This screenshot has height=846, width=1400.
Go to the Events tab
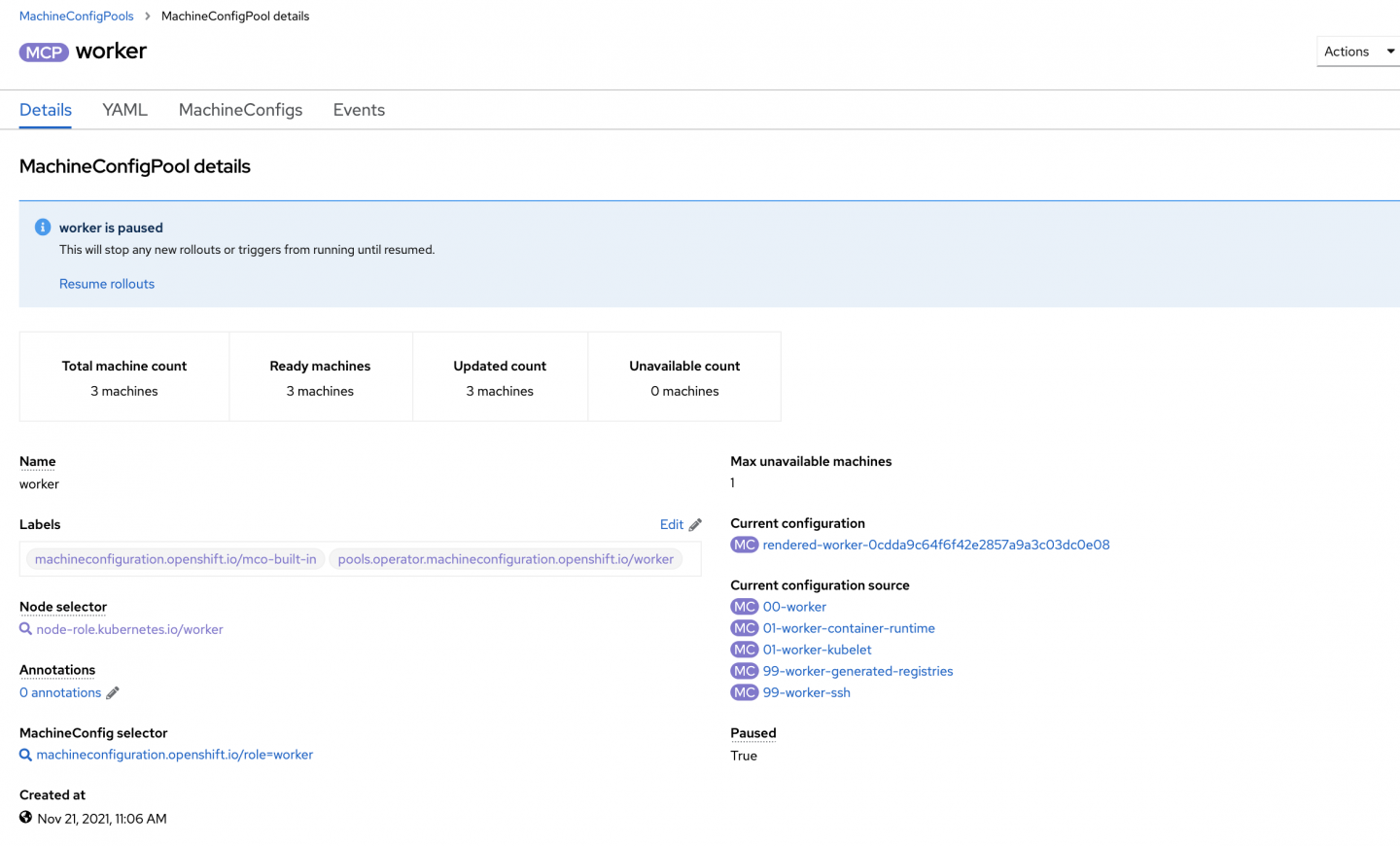[359, 110]
